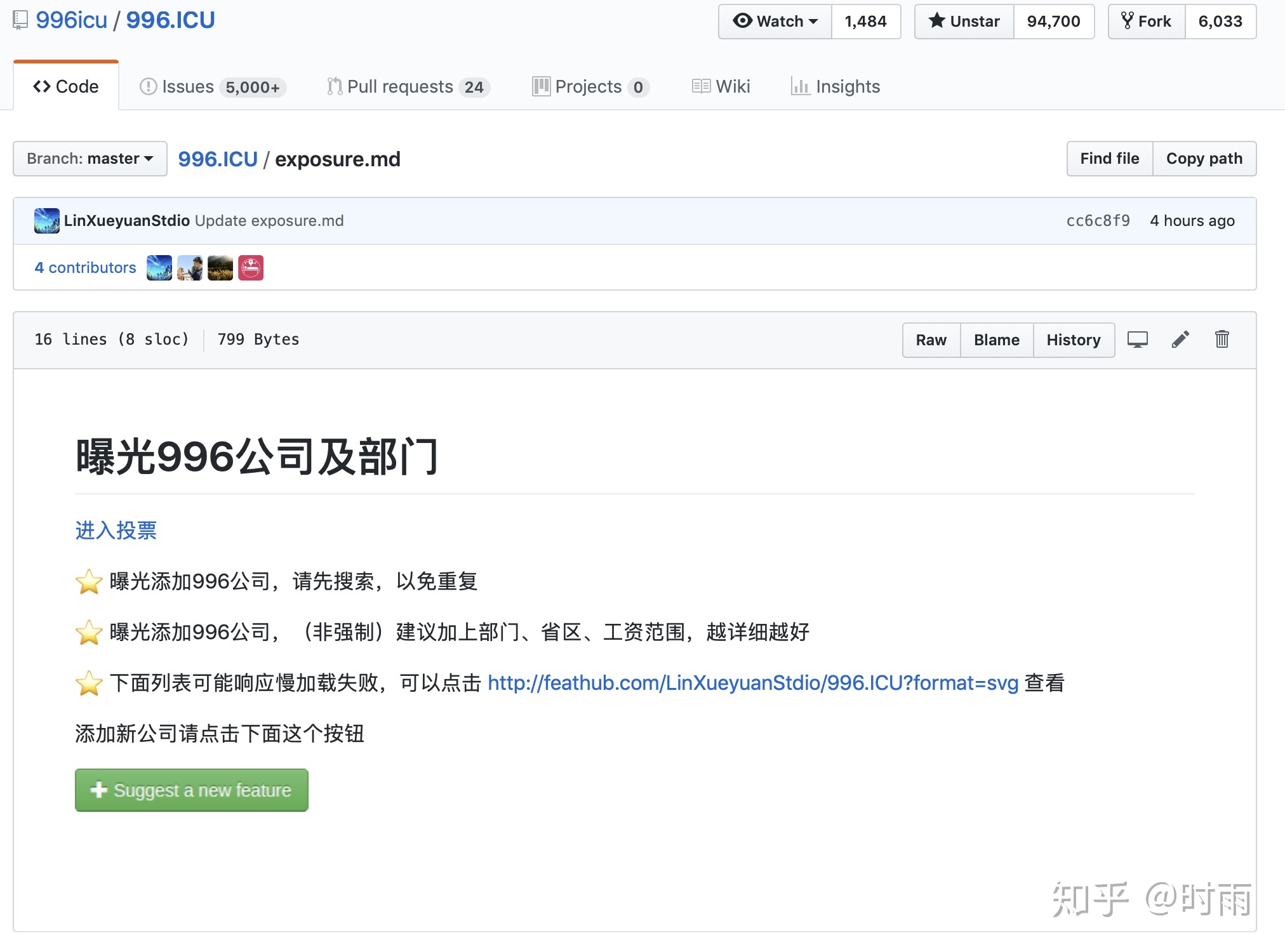View the 1,484 watchers count

click(x=866, y=22)
